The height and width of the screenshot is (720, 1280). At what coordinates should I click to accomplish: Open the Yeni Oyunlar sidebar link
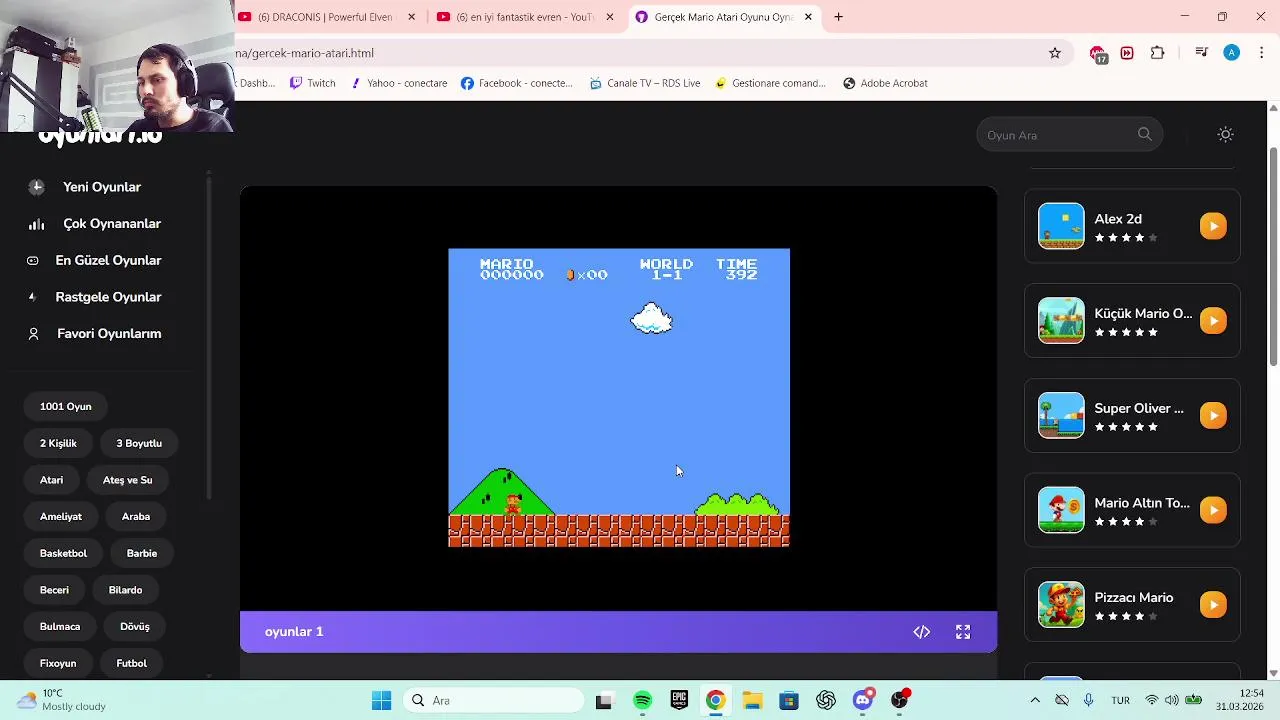point(102,187)
